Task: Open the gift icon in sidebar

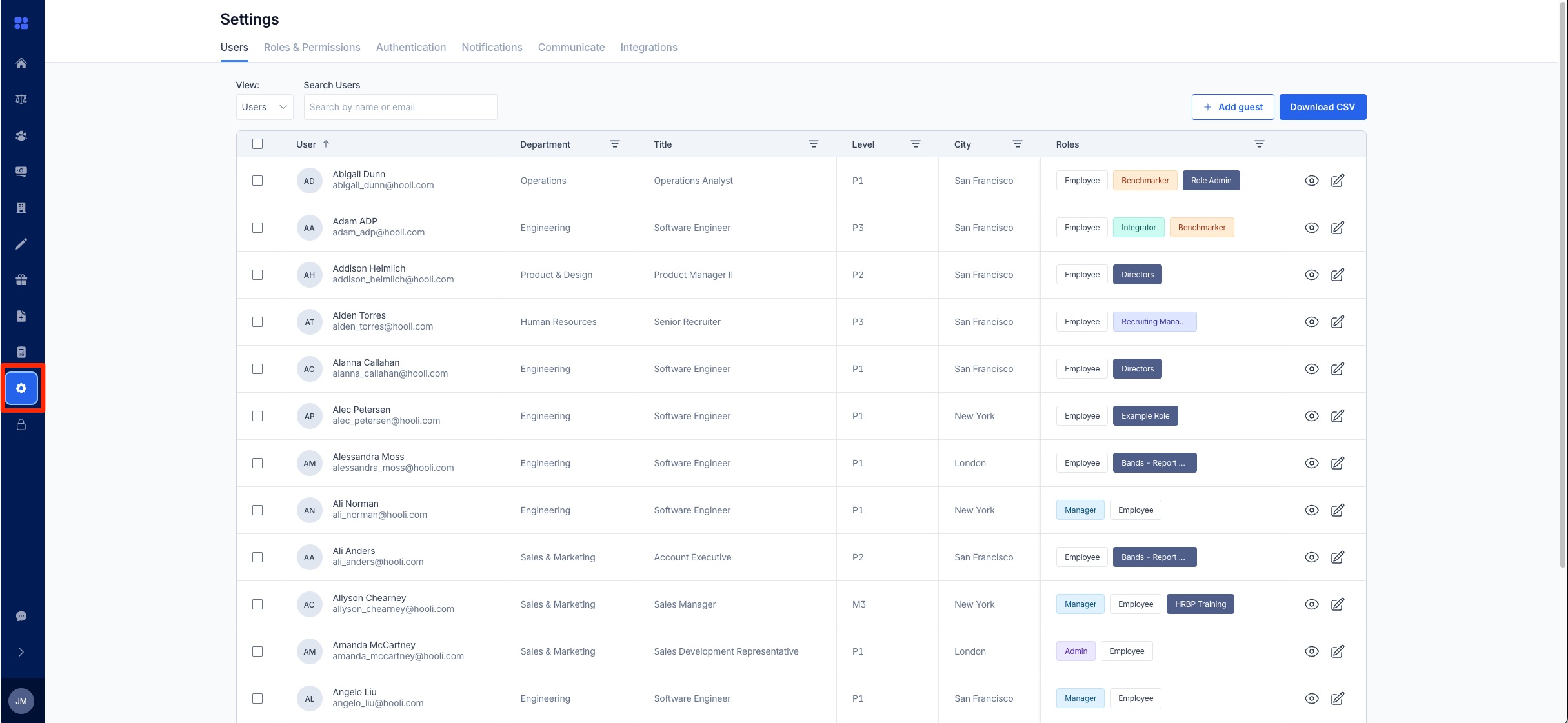Action: pos(21,280)
